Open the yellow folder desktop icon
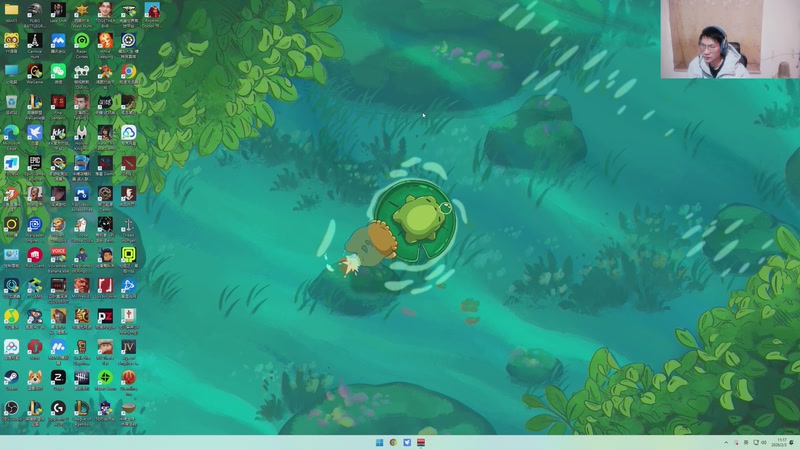The height and width of the screenshot is (450, 800). pyautogui.click(x=11, y=10)
